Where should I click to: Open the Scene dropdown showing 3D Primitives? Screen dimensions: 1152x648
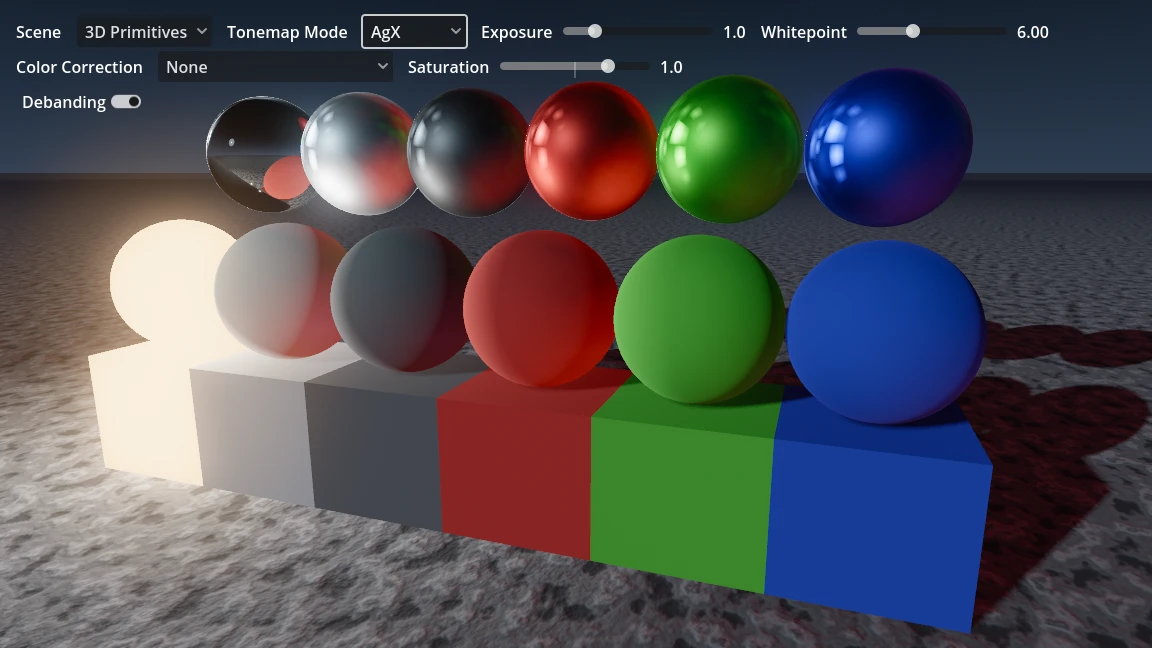pyautogui.click(x=145, y=32)
